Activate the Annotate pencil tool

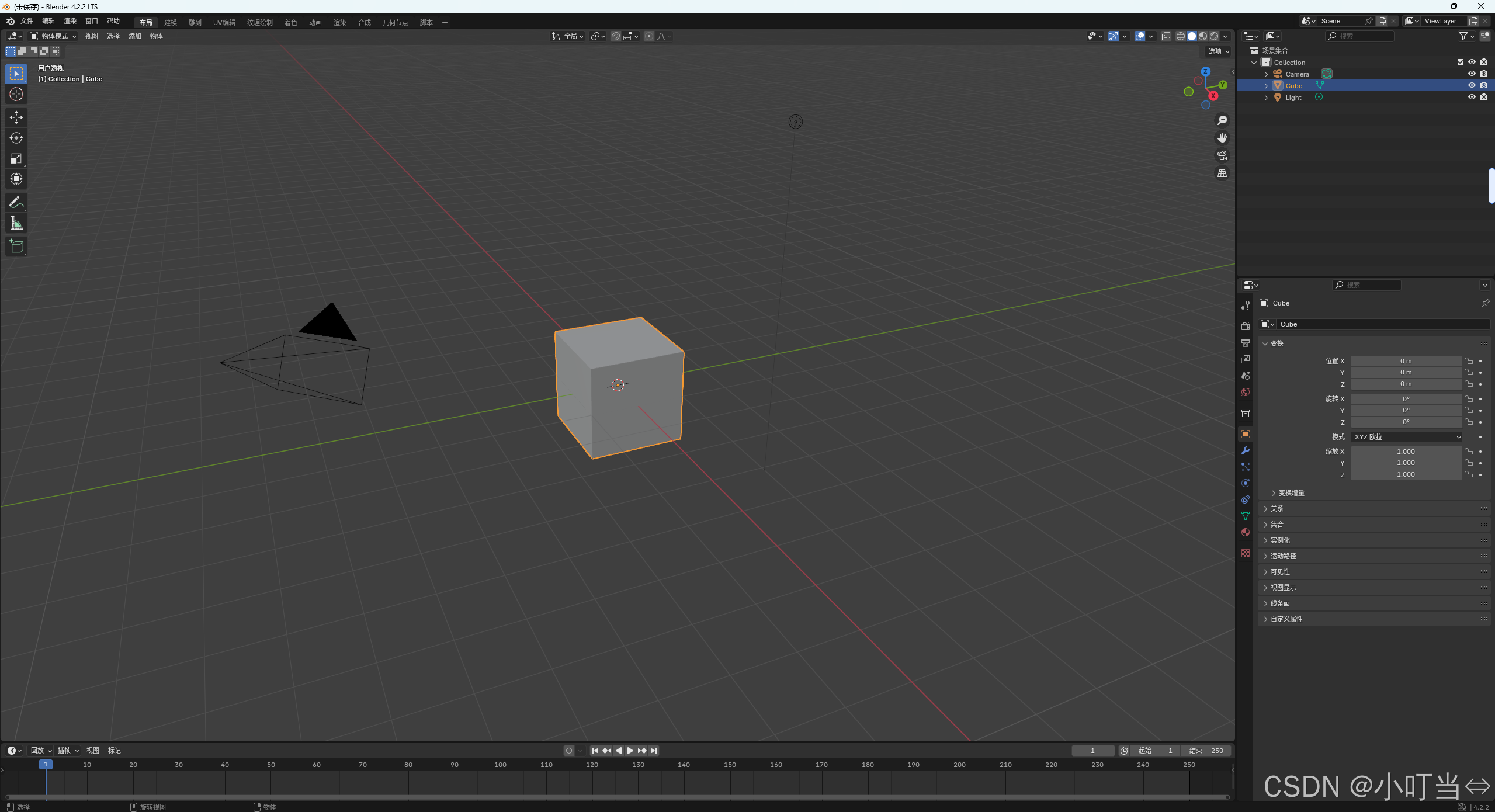16,203
